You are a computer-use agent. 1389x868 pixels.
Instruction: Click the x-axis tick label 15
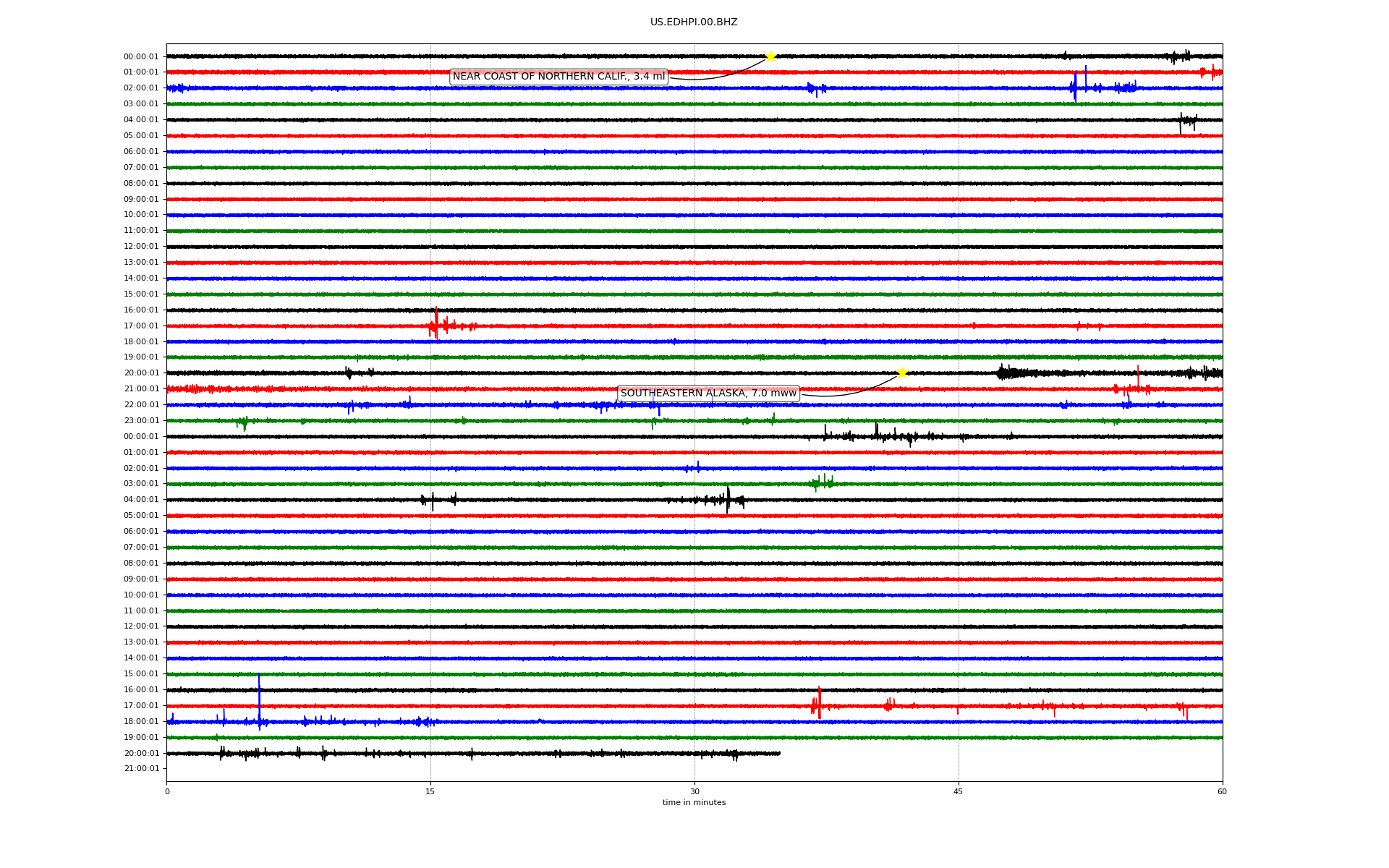[430, 791]
